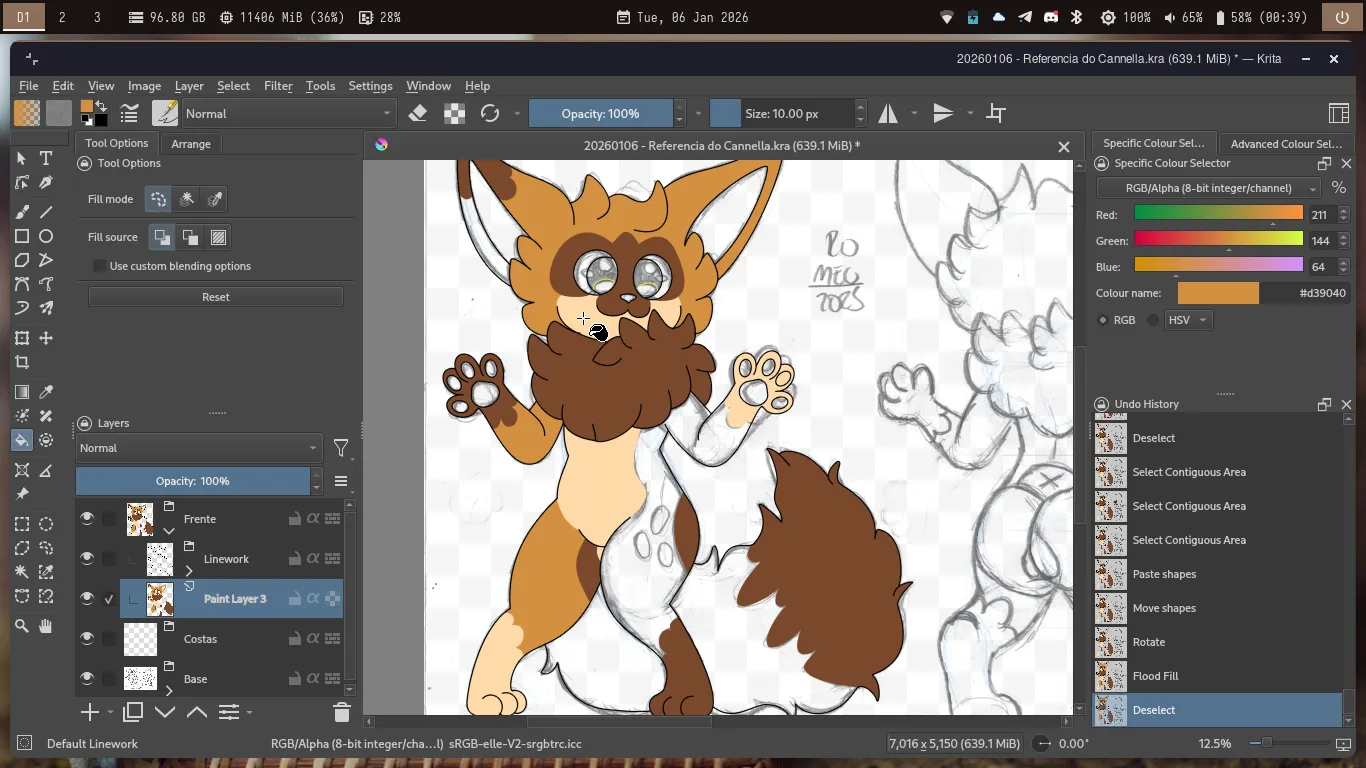
Task: Click the Flood Fill undo history entry
Action: [x=1155, y=676]
